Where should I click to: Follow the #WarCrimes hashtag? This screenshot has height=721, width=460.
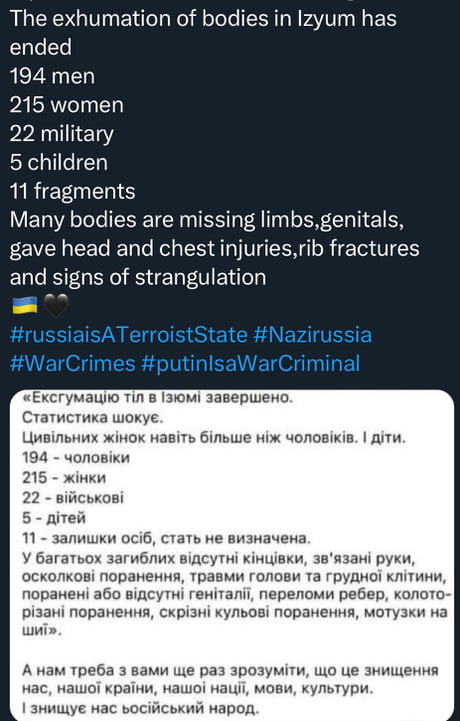(73, 363)
